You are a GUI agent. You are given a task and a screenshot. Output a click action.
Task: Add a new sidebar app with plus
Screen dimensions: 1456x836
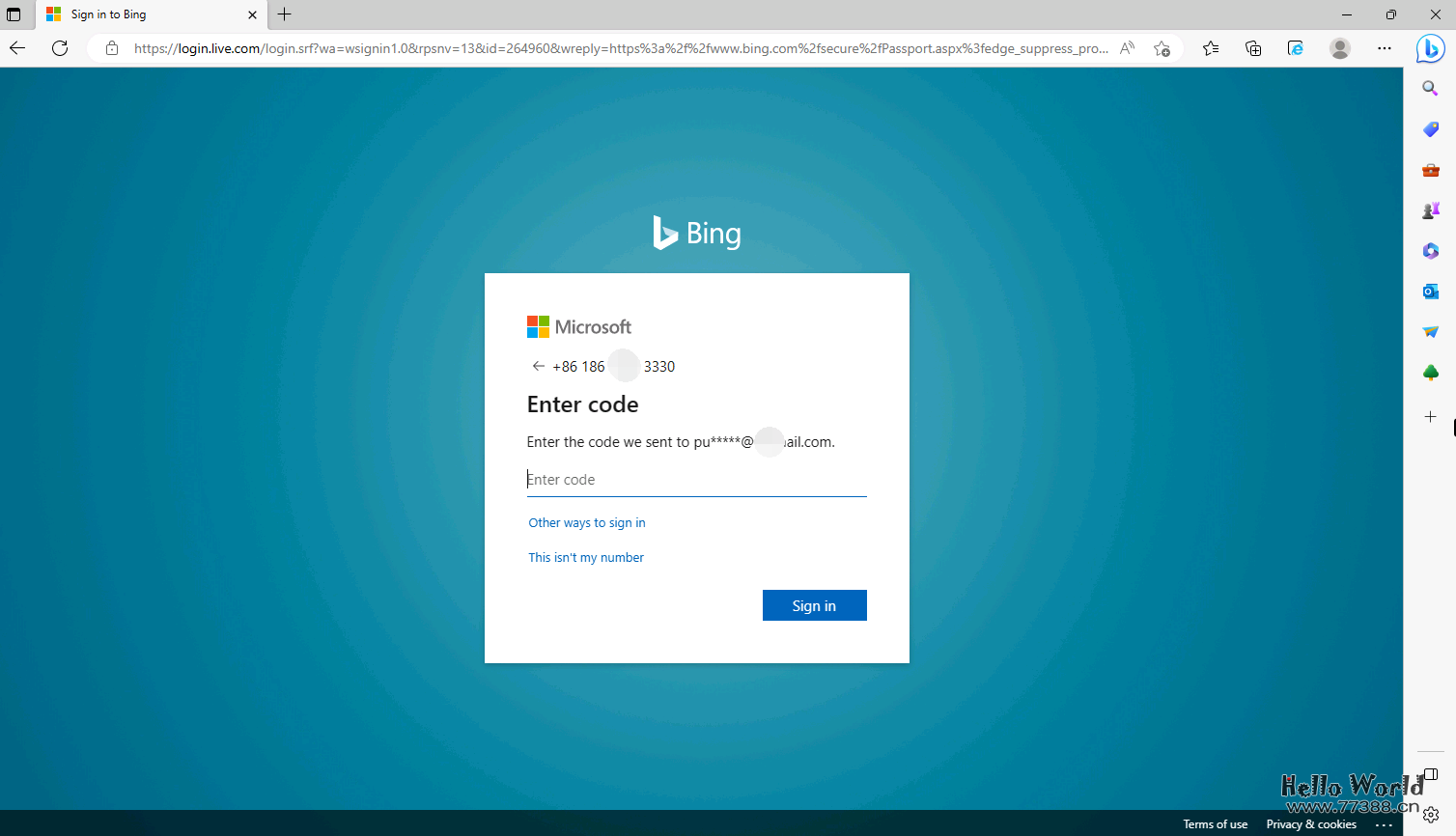coord(1430,417)
